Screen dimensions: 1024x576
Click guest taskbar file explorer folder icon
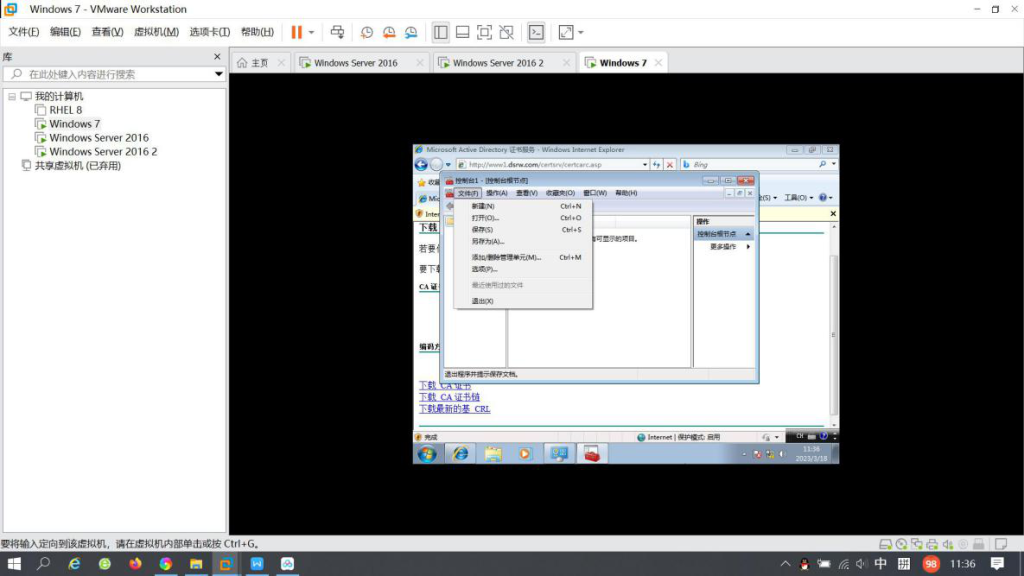click(493, 454)
